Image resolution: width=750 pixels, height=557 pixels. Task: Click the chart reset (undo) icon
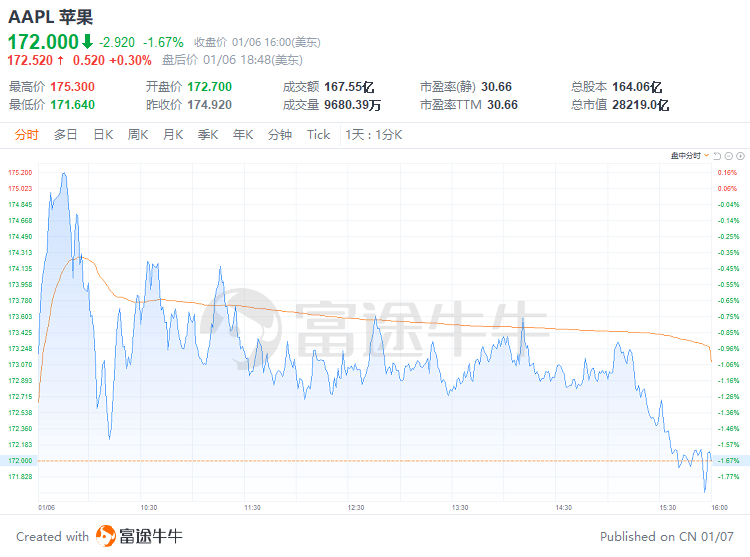(717, 156)
